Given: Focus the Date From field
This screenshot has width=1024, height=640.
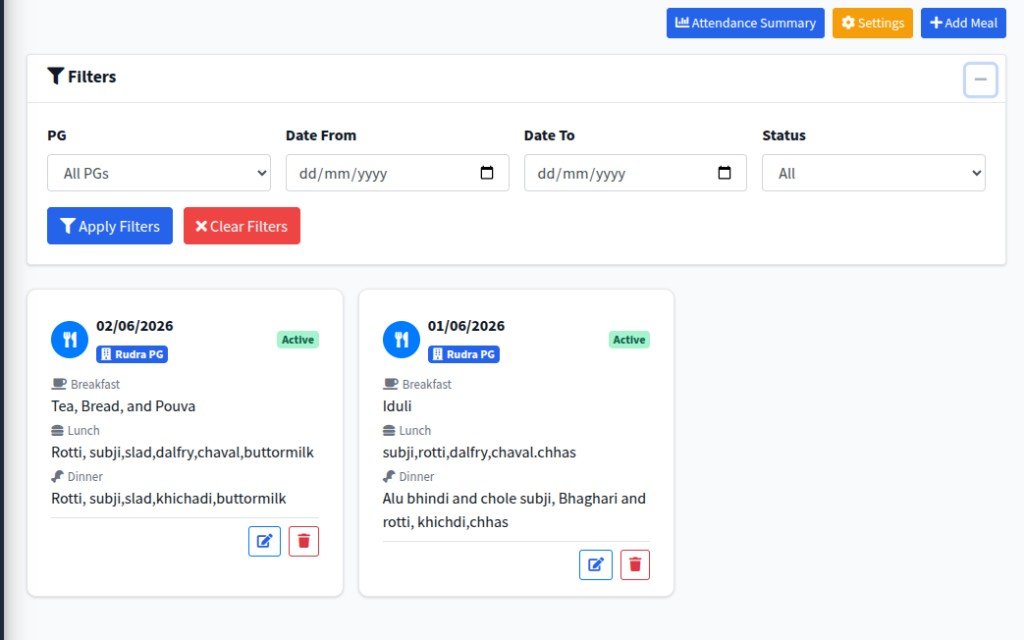Looking at the screenshot, I should (x=397, y=173).
